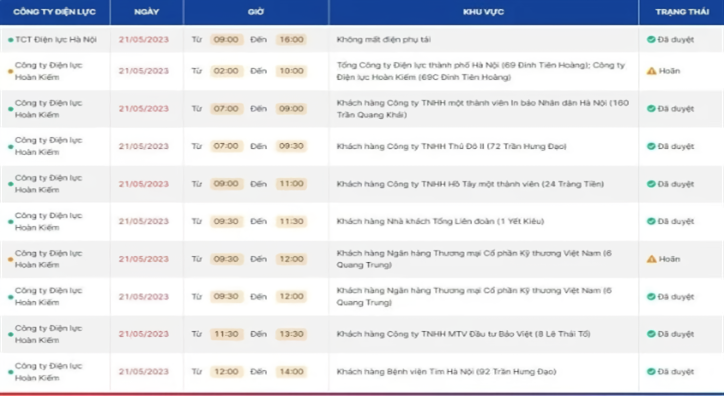
Task: Click the 02:00 start time chip
Action: 226,71
